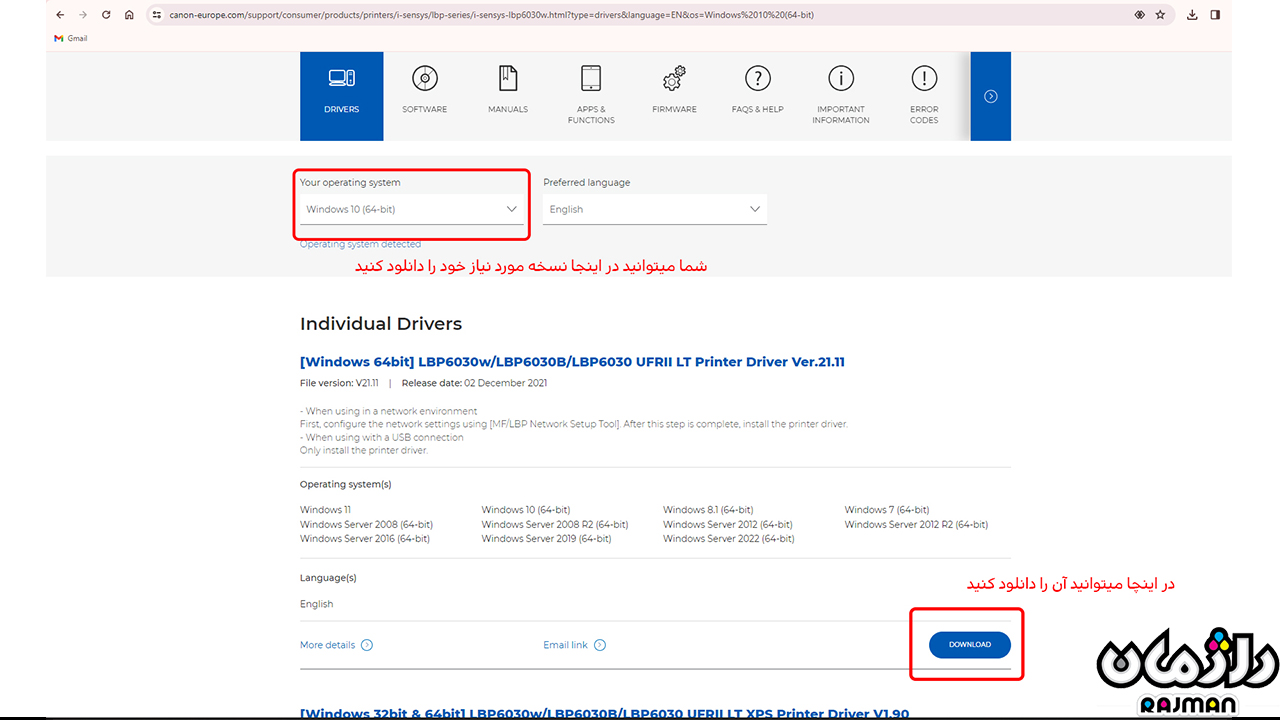Click the browser forward arrow
1280x720 pixels.
pos(83,15)
